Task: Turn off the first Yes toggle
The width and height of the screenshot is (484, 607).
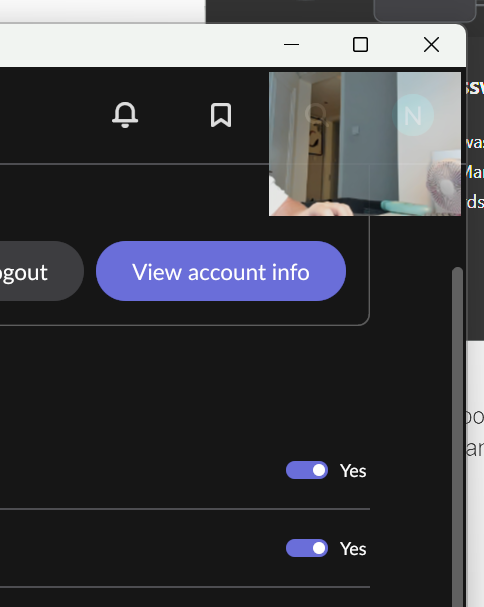Action: (x=307, y=470)
